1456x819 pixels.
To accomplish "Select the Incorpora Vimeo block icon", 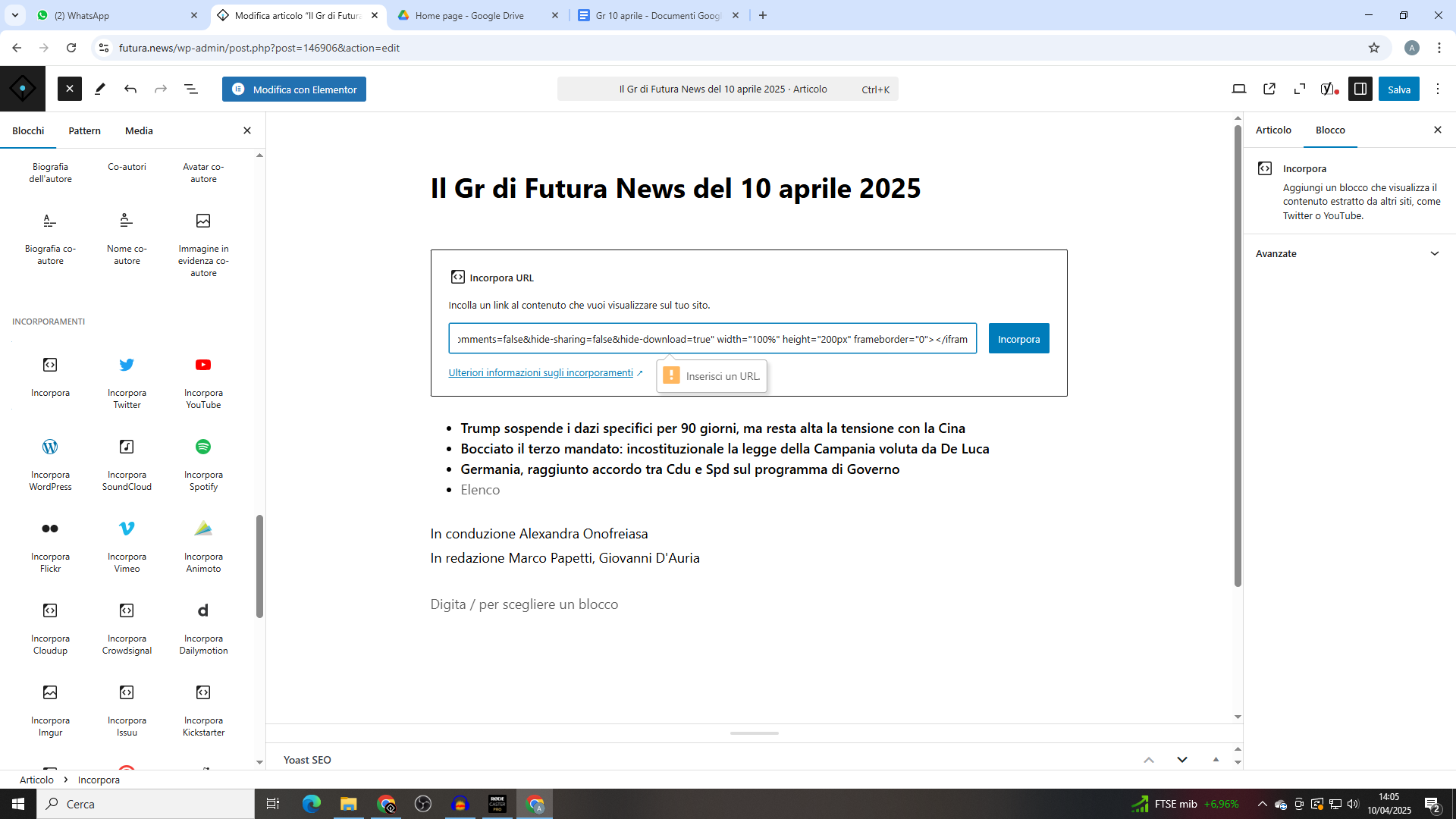I will pyautogui.click(x=127, y=529).
